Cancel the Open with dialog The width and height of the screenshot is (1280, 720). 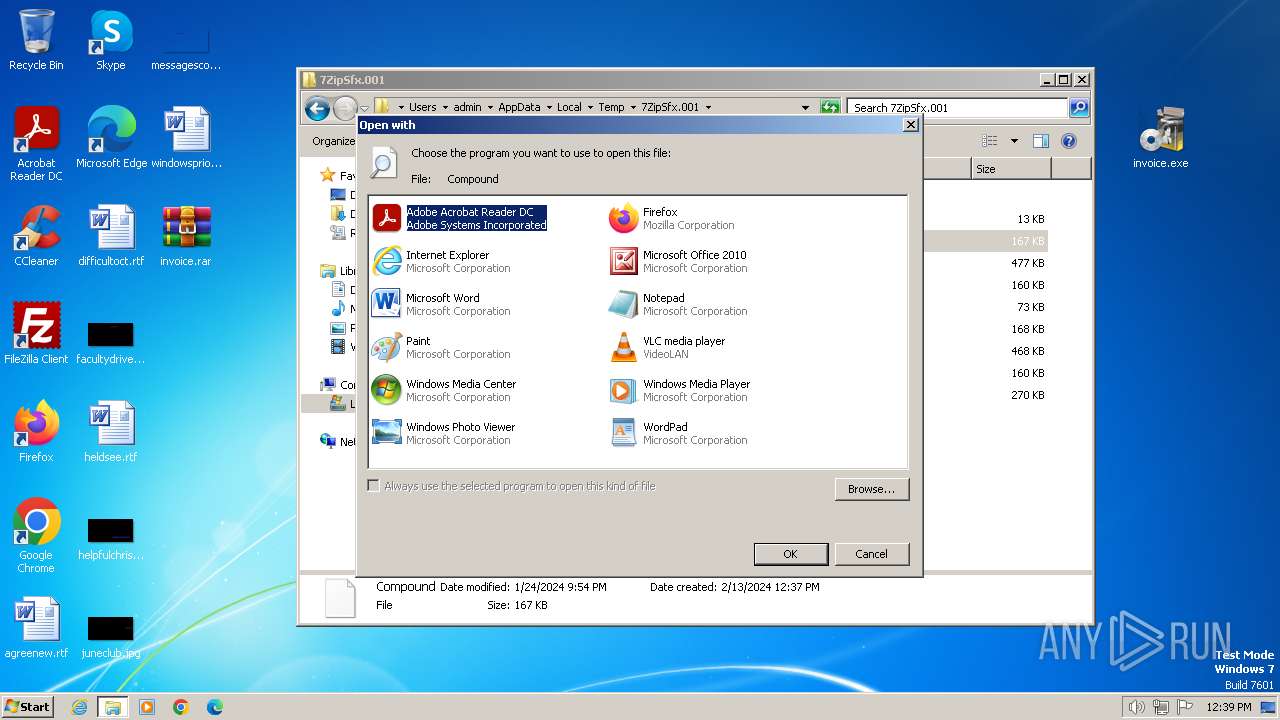coord(871,554)
